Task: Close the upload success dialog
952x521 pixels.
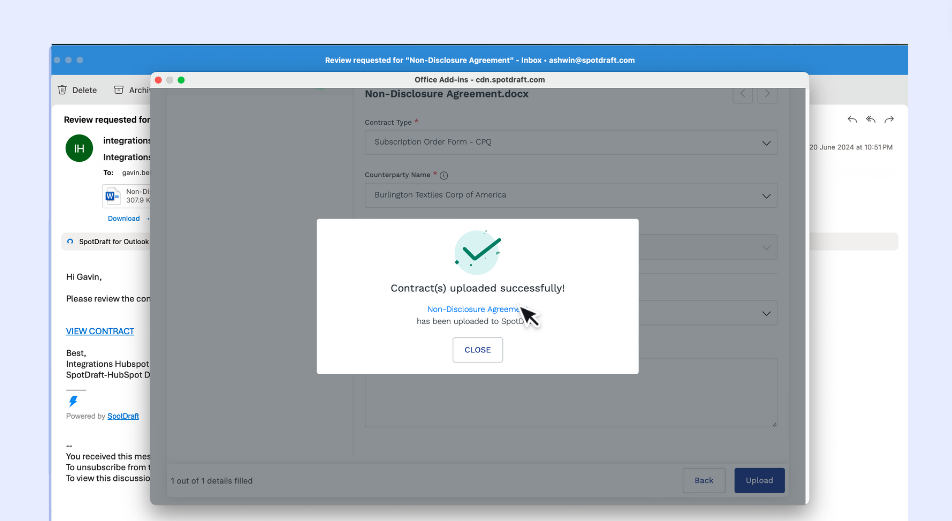Action: pos(477,350)
